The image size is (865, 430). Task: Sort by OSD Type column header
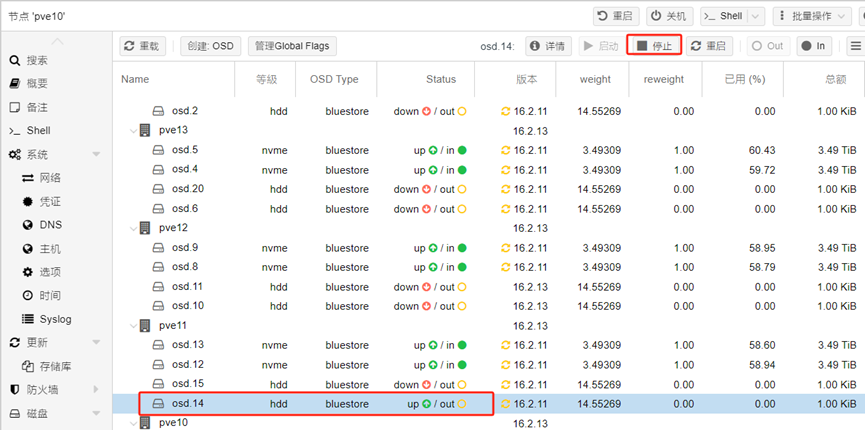click(336, 79)
